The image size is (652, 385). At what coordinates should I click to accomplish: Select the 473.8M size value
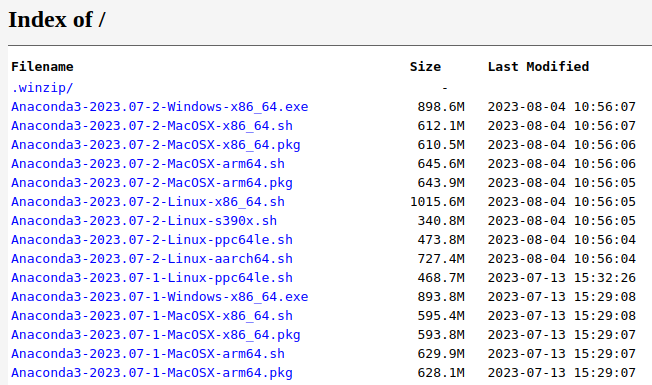(441, 240)
